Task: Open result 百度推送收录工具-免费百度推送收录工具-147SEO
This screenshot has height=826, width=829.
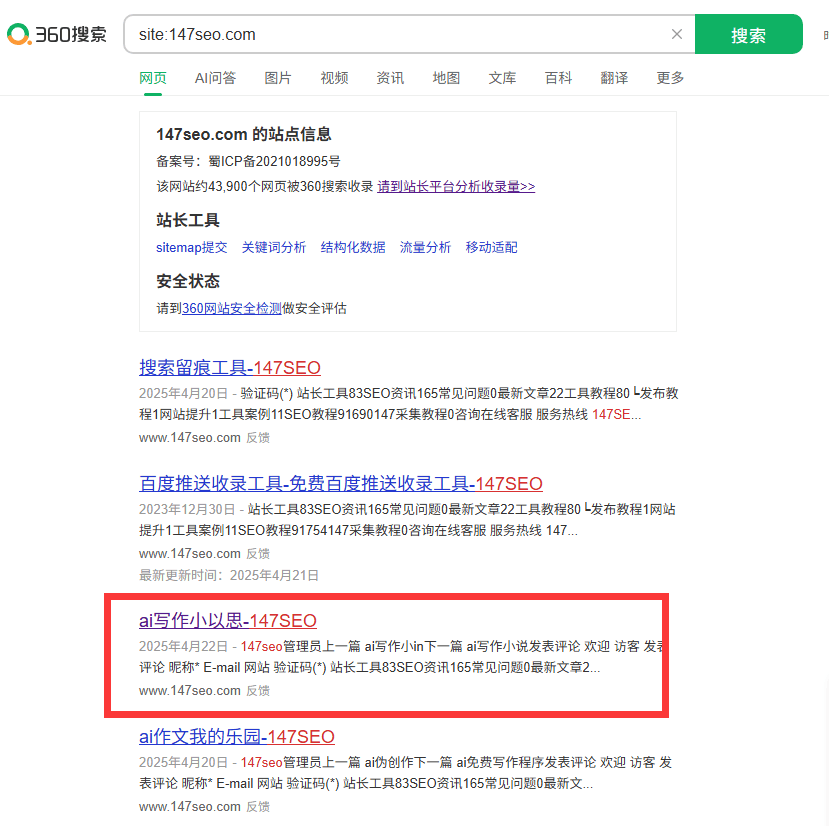Action: coord(341,483)
